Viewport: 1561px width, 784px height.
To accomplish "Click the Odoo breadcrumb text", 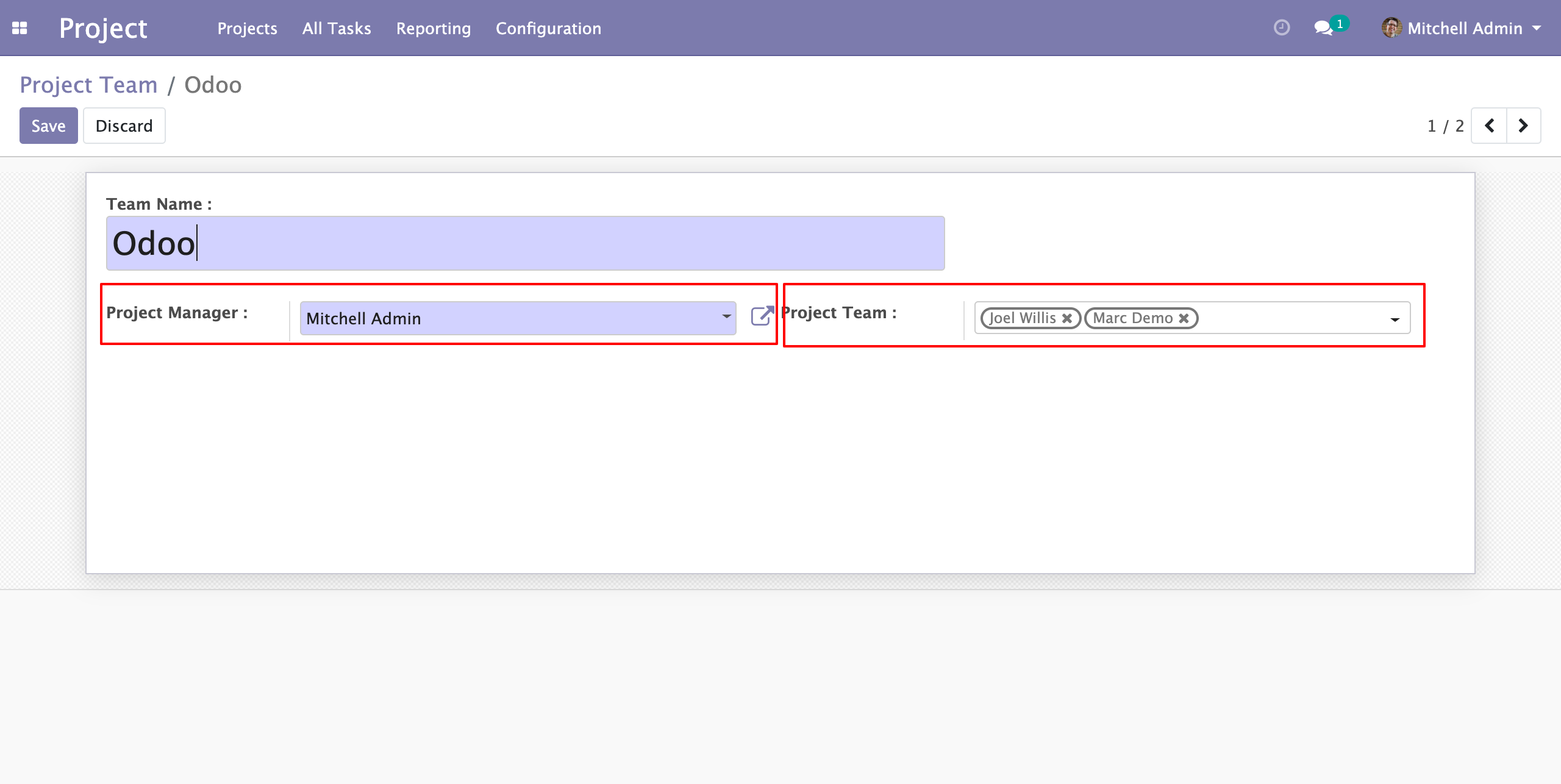I will pyautogui.click(x=213, y=85).
